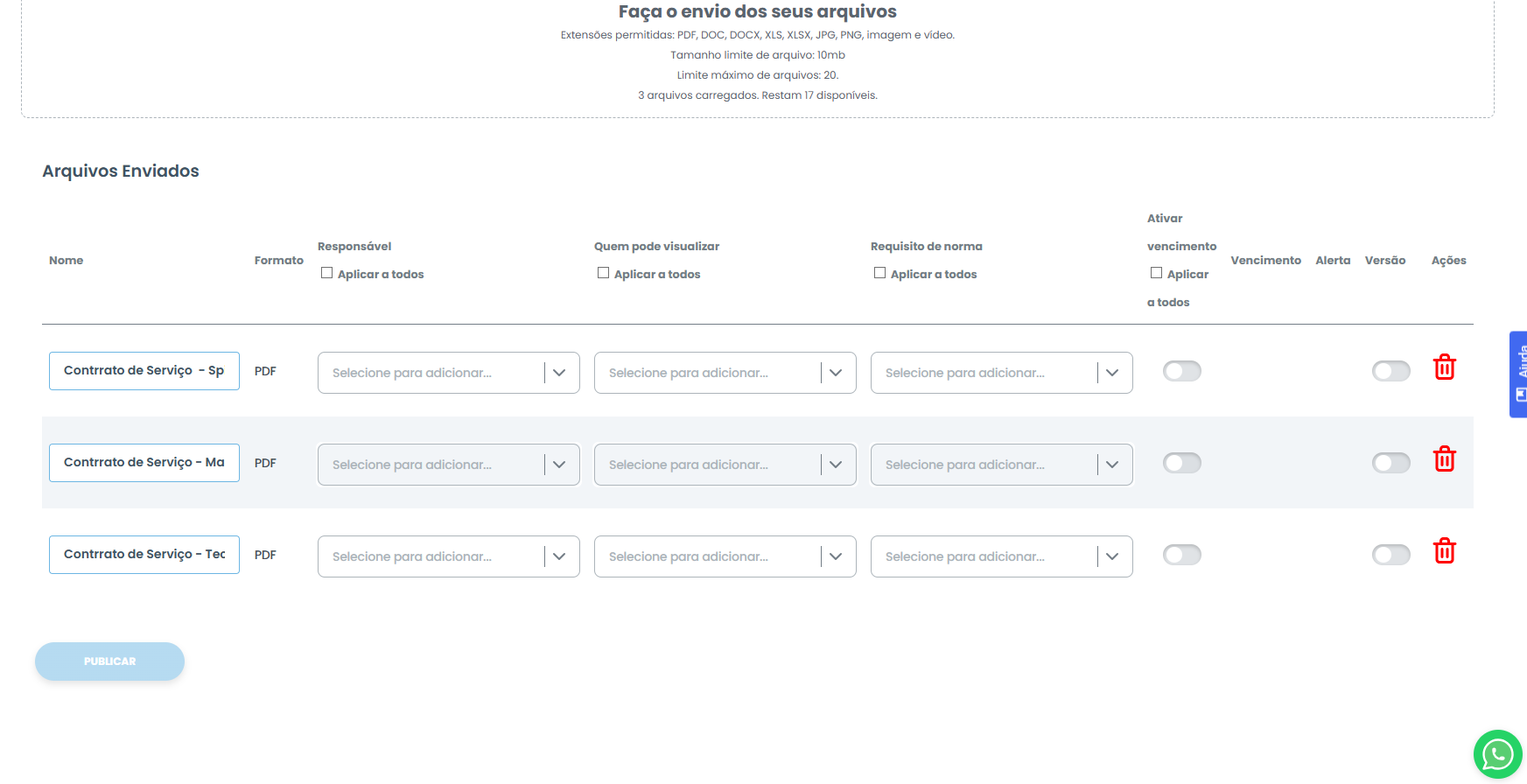Viewport: 1527px width, 784px height.
Task: Tick Aplicar a todos under Requisito de norma
Action: (x=879, y=273)
